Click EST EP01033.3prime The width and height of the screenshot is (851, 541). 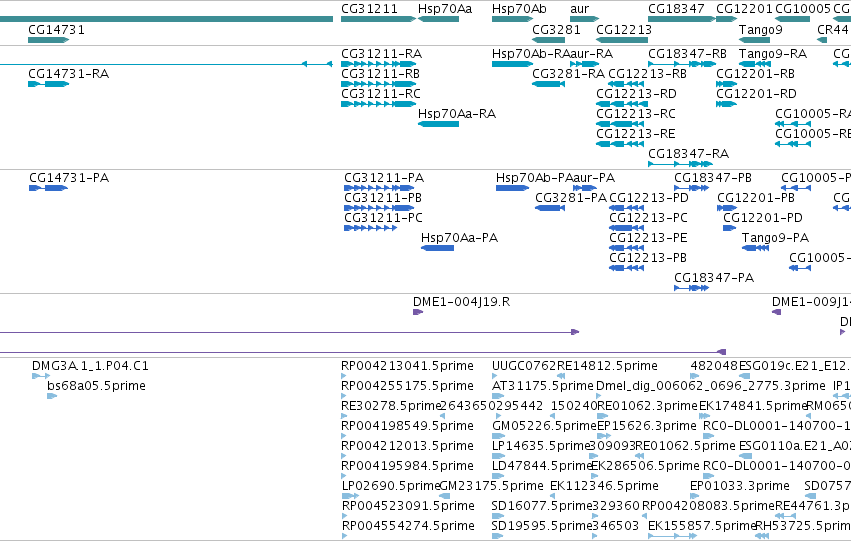click(696, 496)
